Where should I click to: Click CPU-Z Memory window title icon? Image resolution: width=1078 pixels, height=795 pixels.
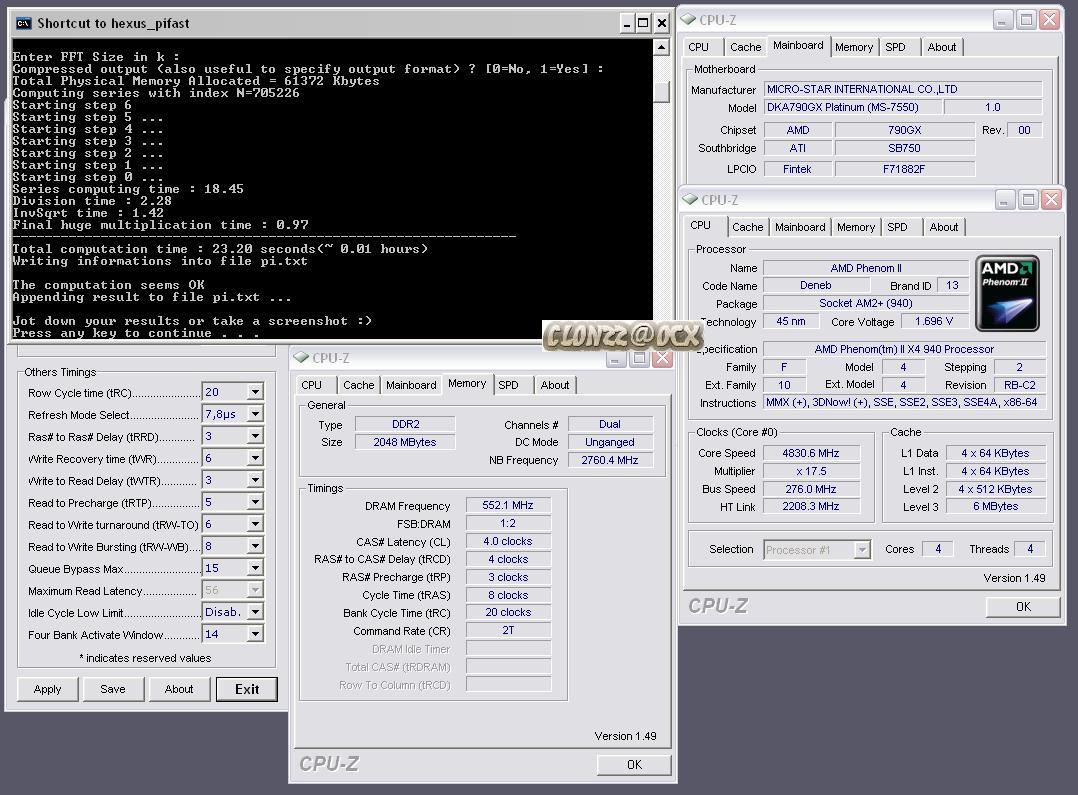coord(301,358)
